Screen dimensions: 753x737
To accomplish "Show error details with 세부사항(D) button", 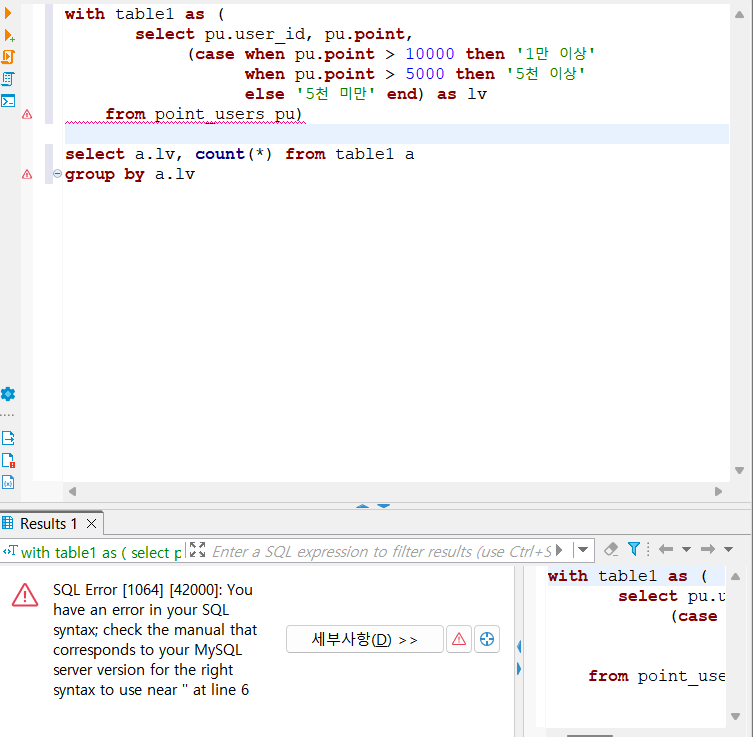I will tap(364, 639).
